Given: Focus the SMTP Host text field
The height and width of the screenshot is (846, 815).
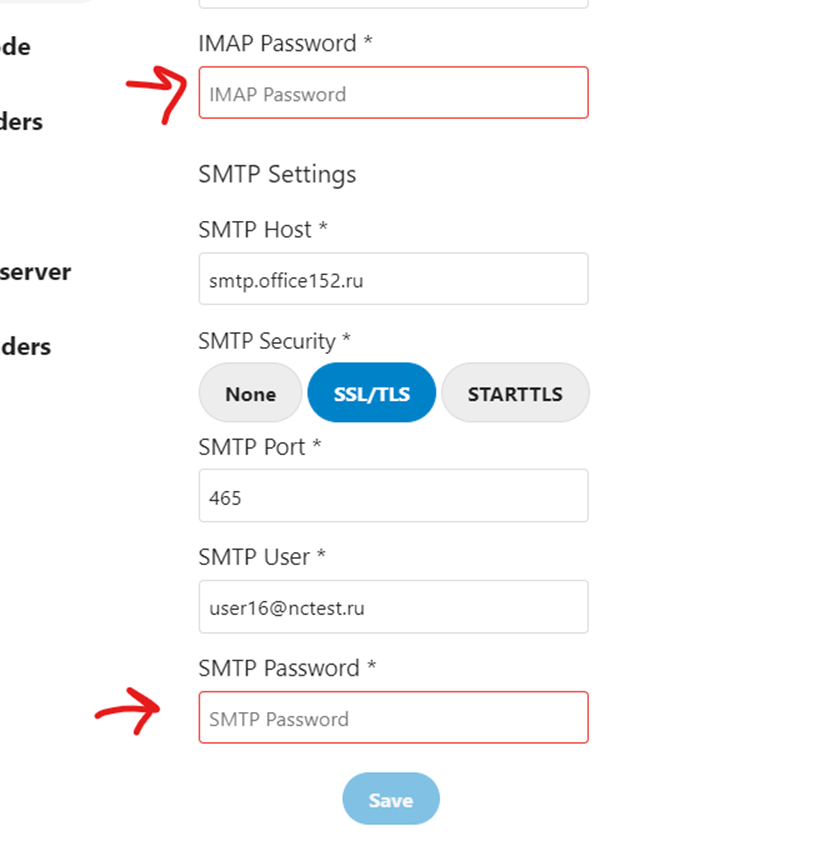Looking at the screenshot, I should (x=393, y=280).
